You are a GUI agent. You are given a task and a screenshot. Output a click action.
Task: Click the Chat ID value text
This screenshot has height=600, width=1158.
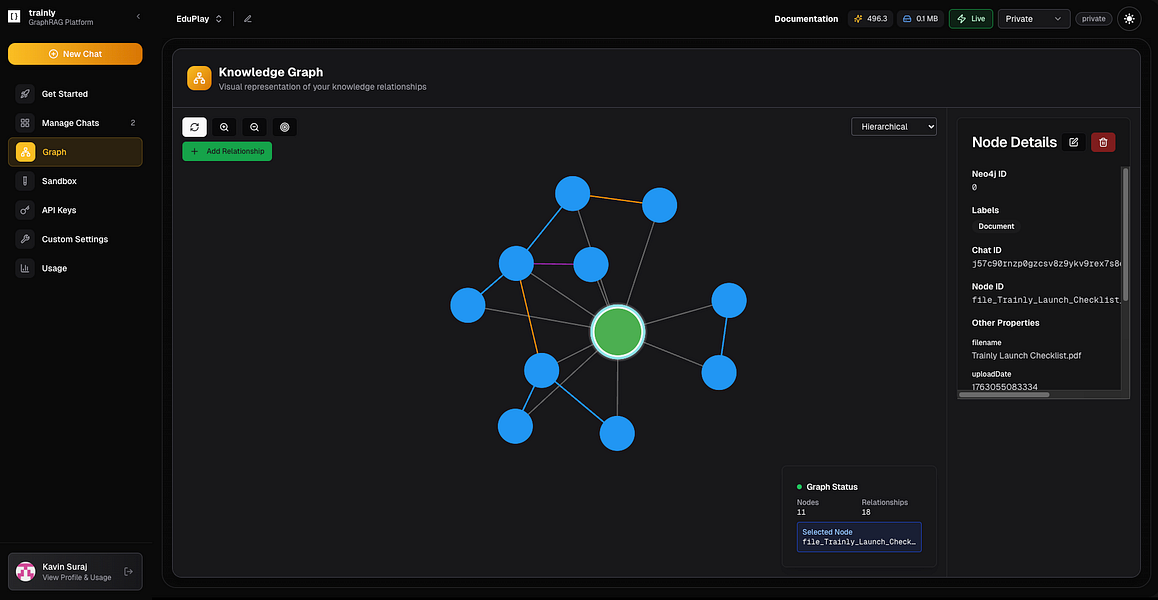[x=1046, y=264]
